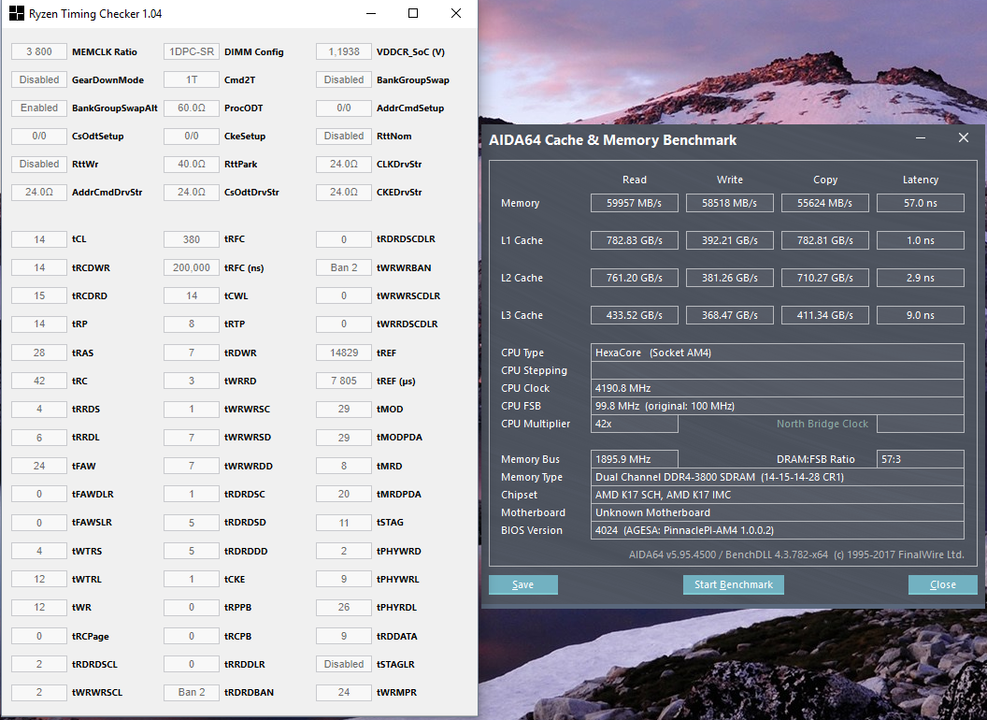
Task: Select the tRC field showing 42
Action: [x=39, y=381]
